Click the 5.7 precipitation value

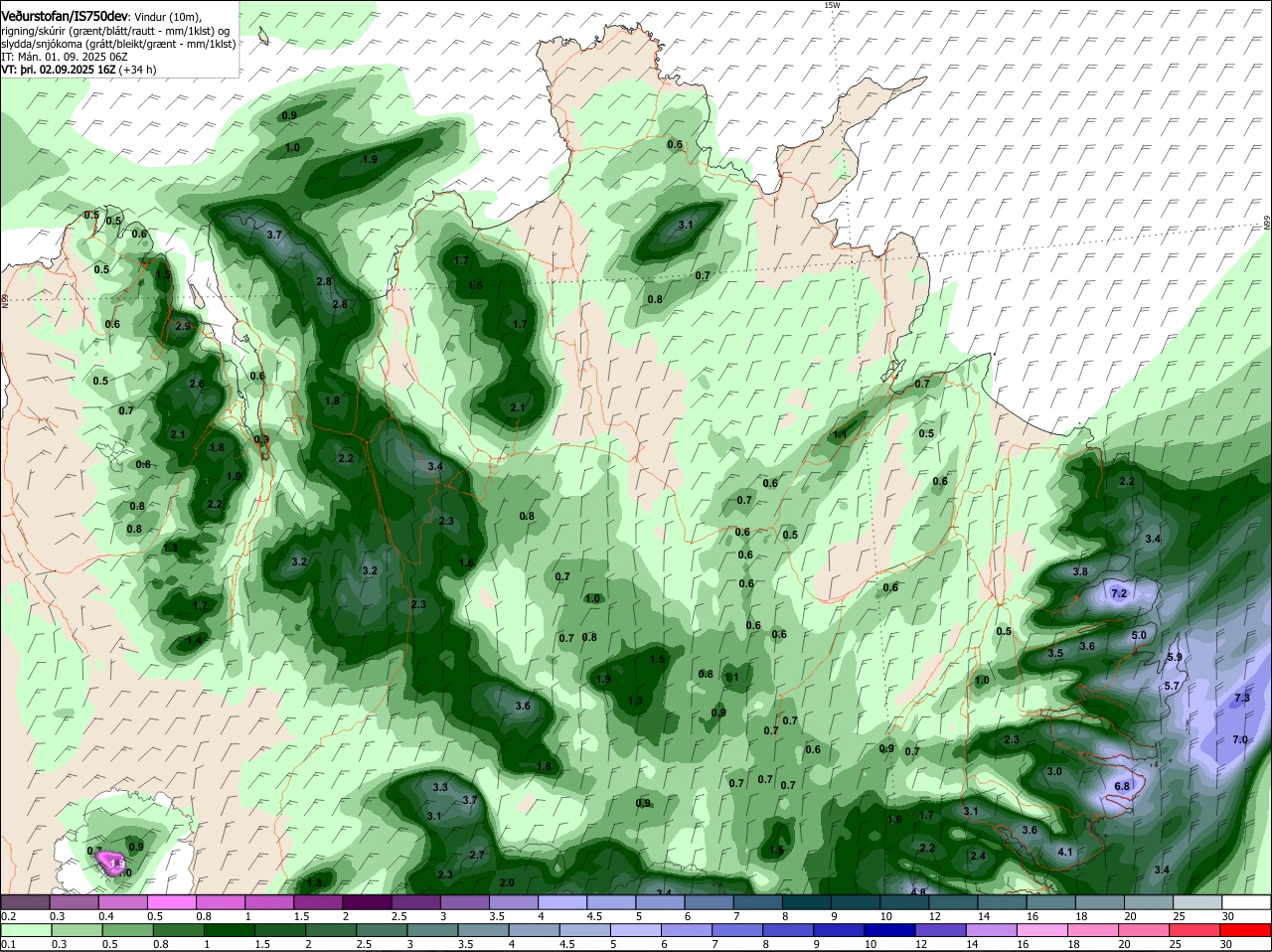(x=1171, y=687)
